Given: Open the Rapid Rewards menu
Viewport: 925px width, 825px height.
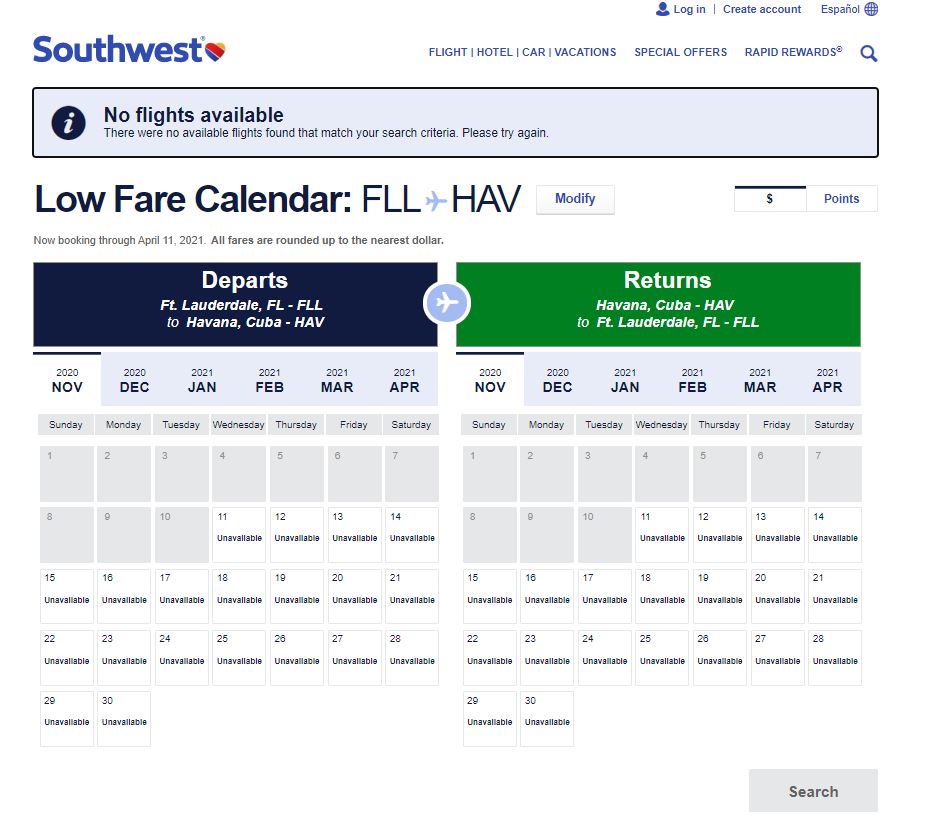Looking at the screenshot, I should (793, 52).
